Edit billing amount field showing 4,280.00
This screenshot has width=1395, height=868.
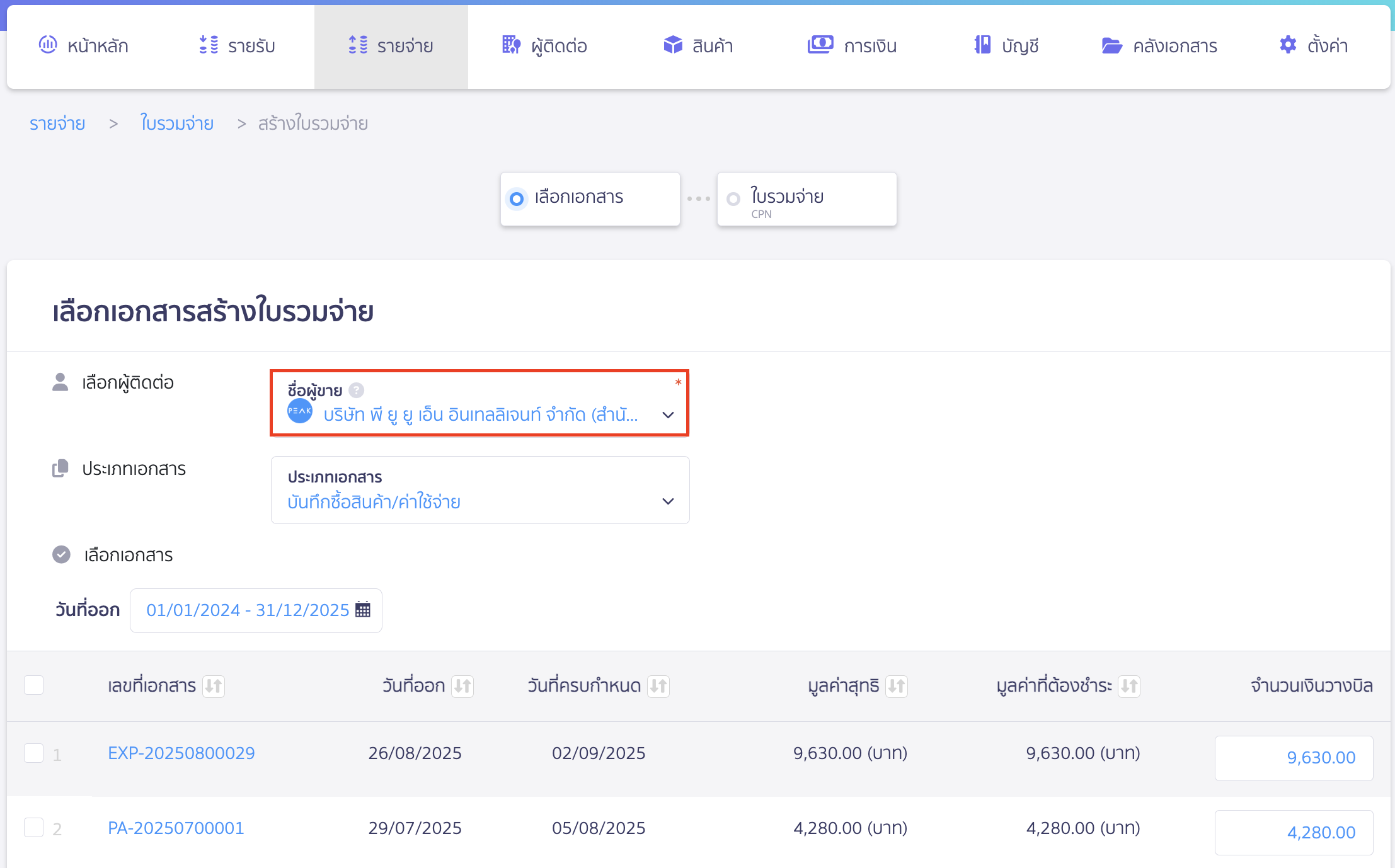[1294, 832]
